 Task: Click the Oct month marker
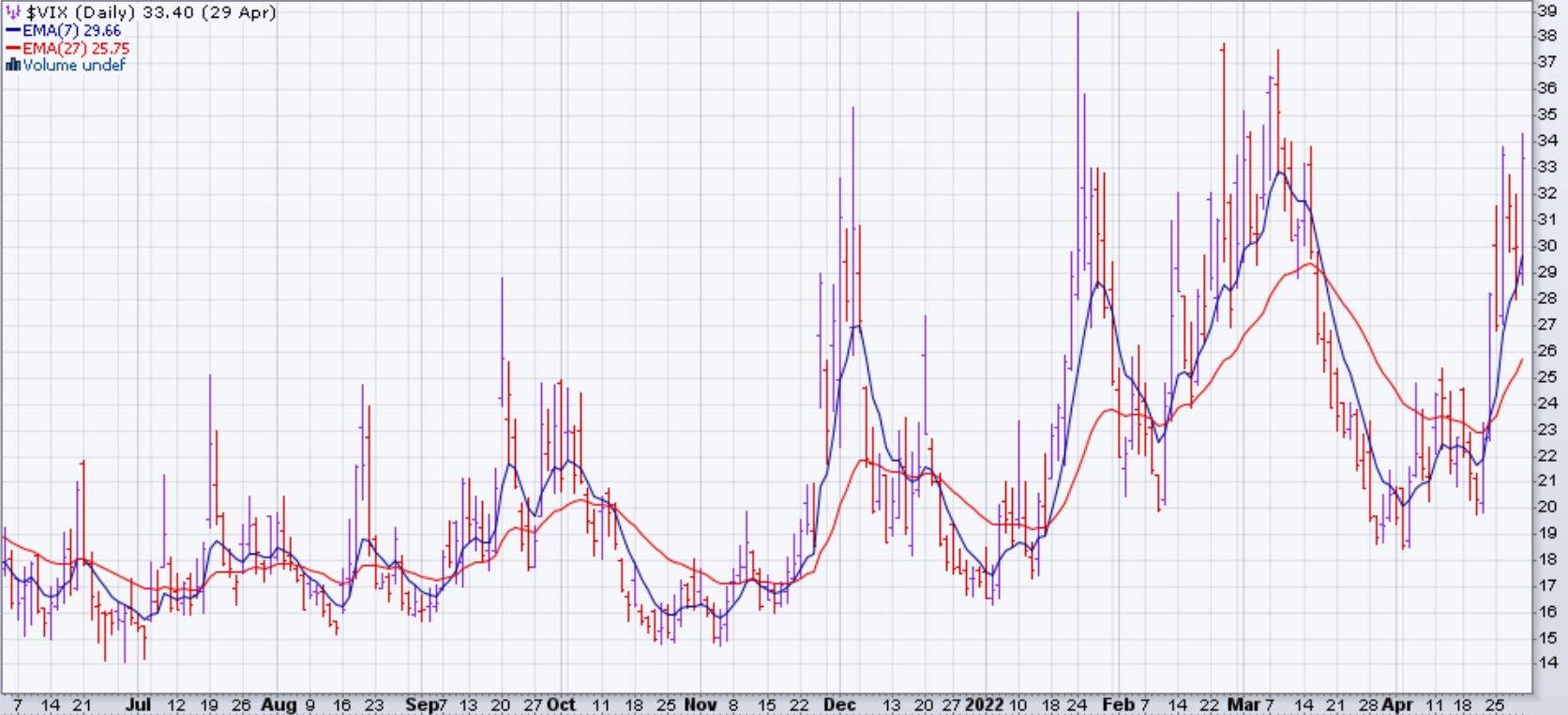[561, 705]
